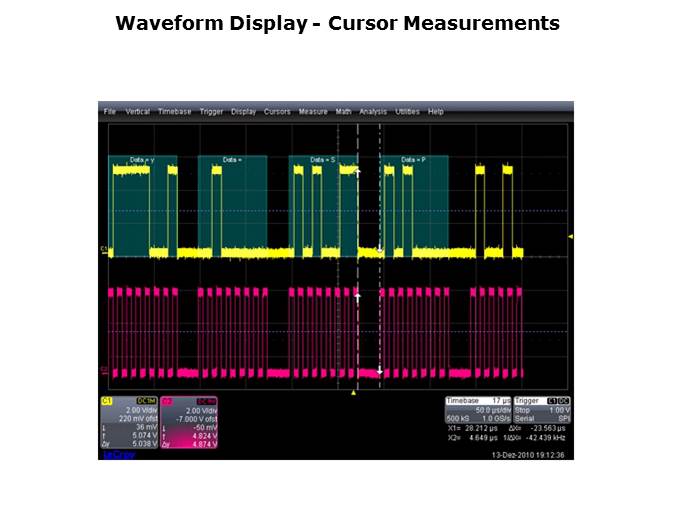The image size is (674, 506).
Task: Open the Vertical menu
Action: [x=137, y=112]
